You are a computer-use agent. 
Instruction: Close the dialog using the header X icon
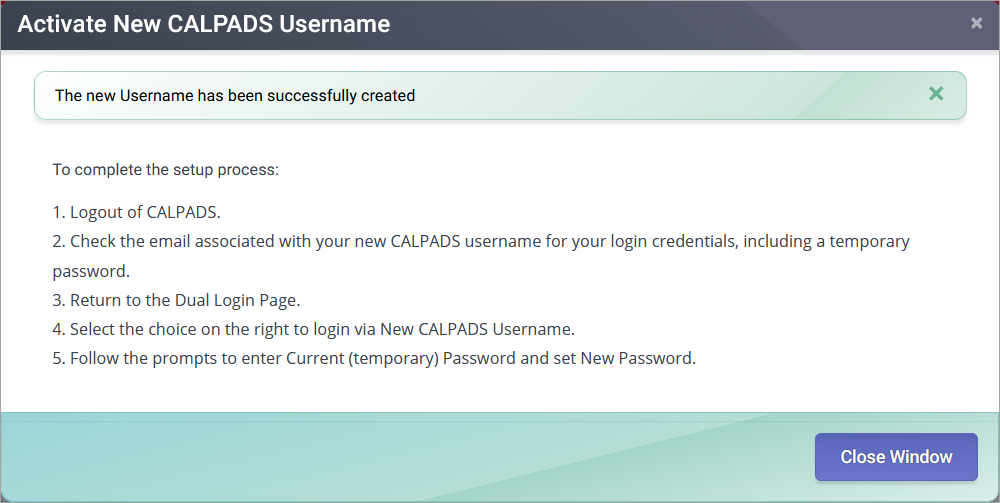point(976,23)
